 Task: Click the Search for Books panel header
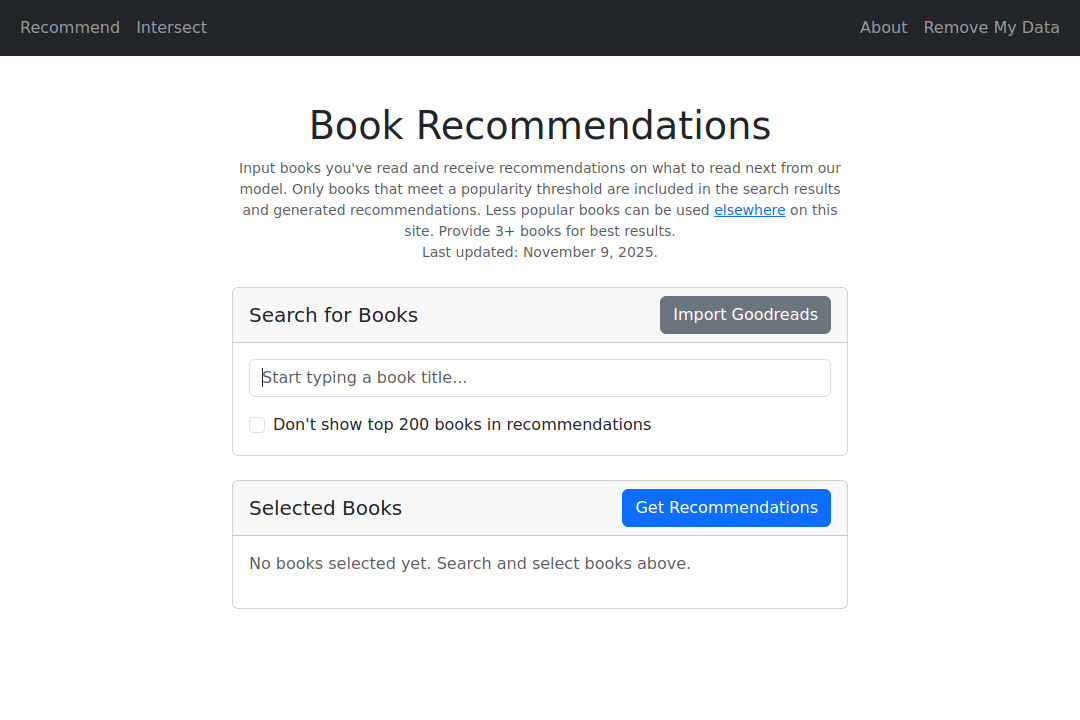coord(333,314)
